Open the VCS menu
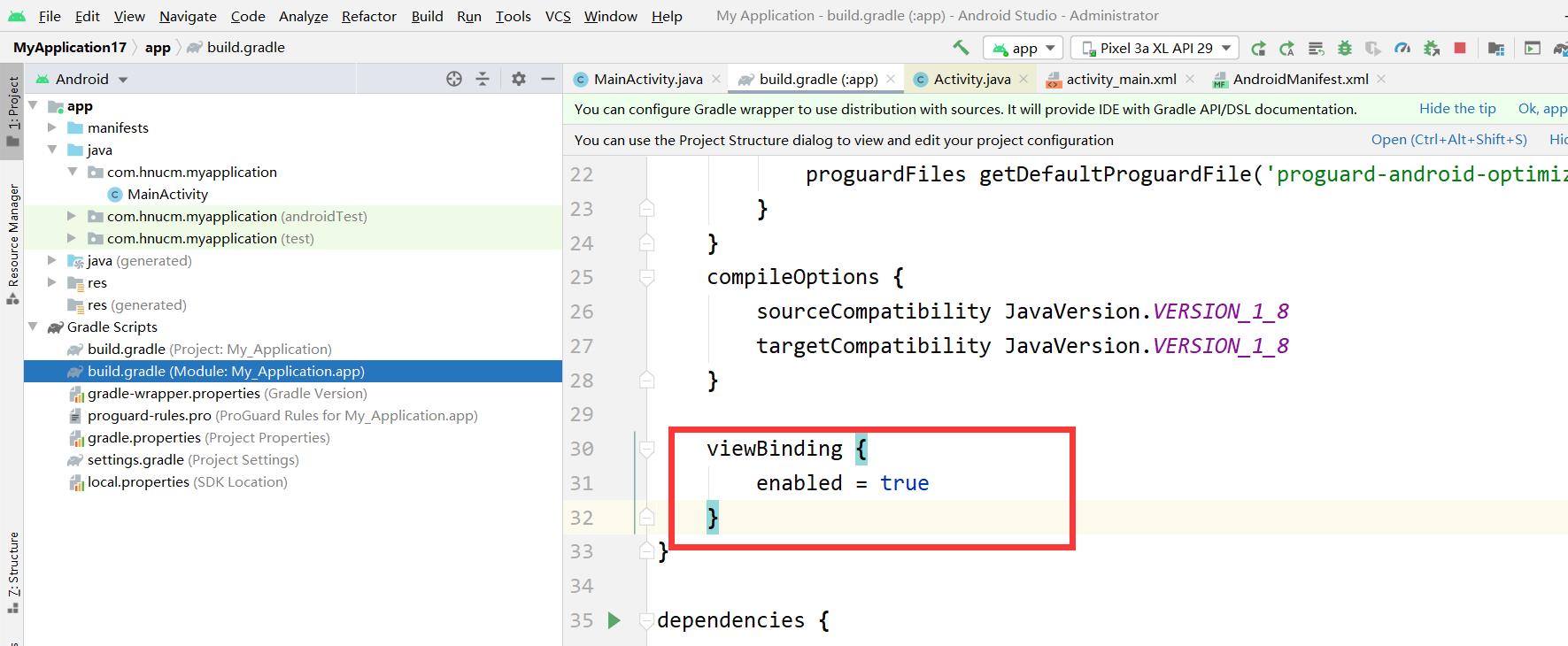 coord(557,16)
